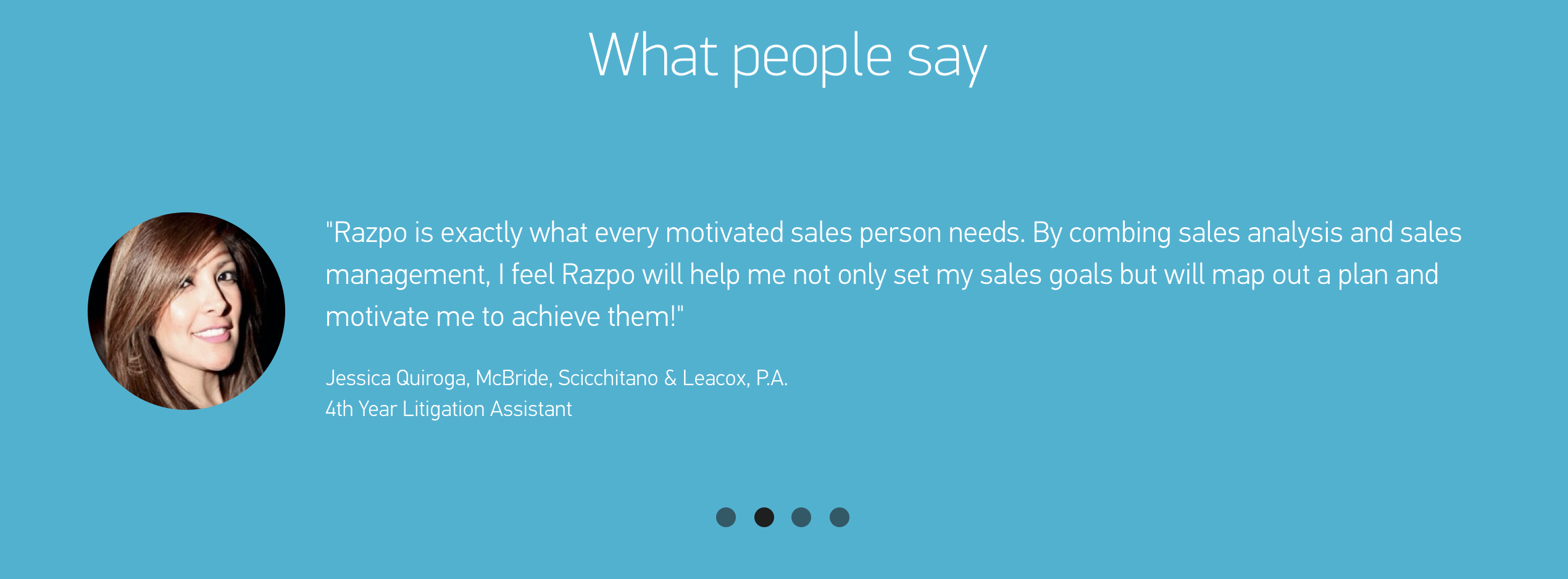
Task: Select the first testimonial carousel dot
Action: [x=725, y=517]
